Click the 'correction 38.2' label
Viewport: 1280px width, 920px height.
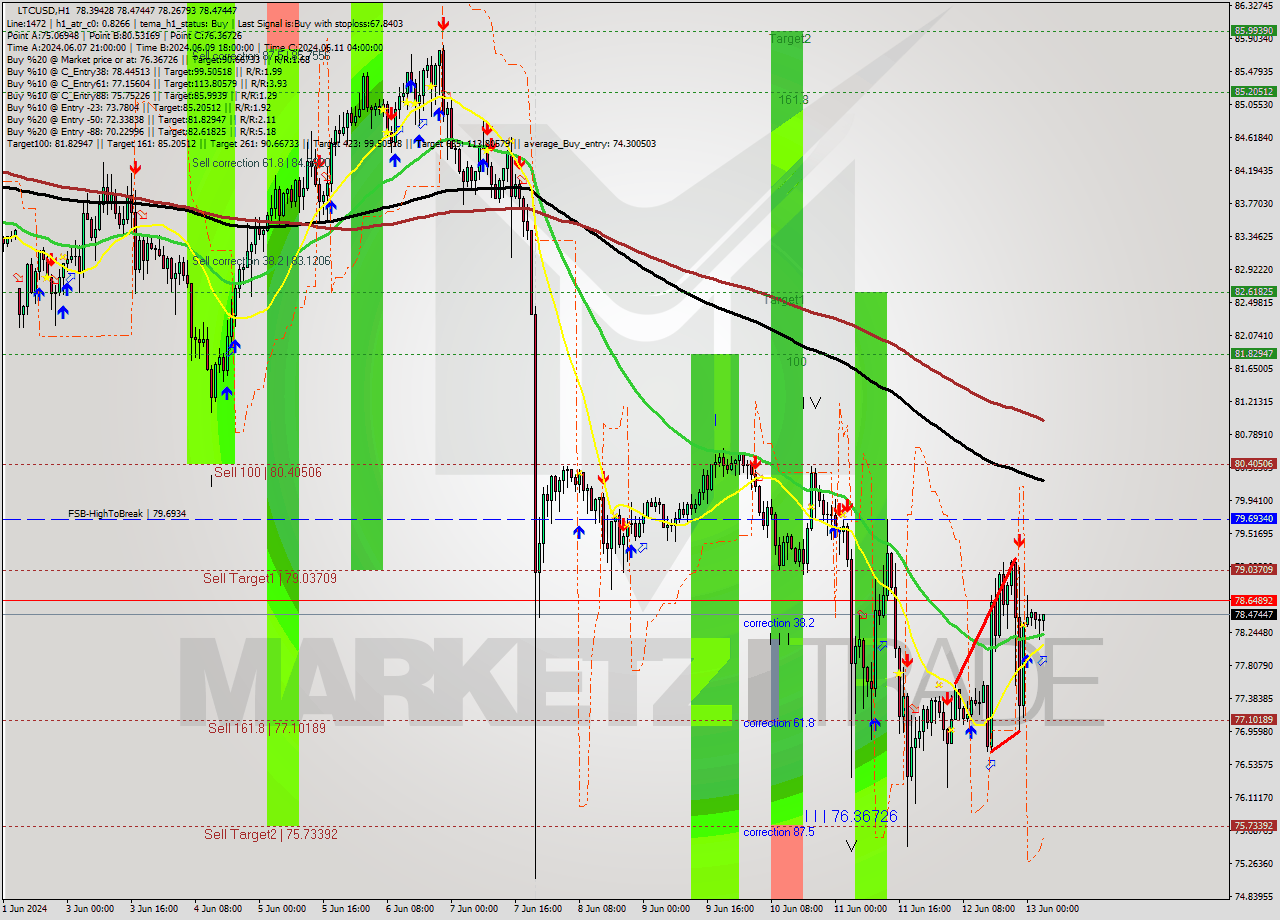point(779,623)
